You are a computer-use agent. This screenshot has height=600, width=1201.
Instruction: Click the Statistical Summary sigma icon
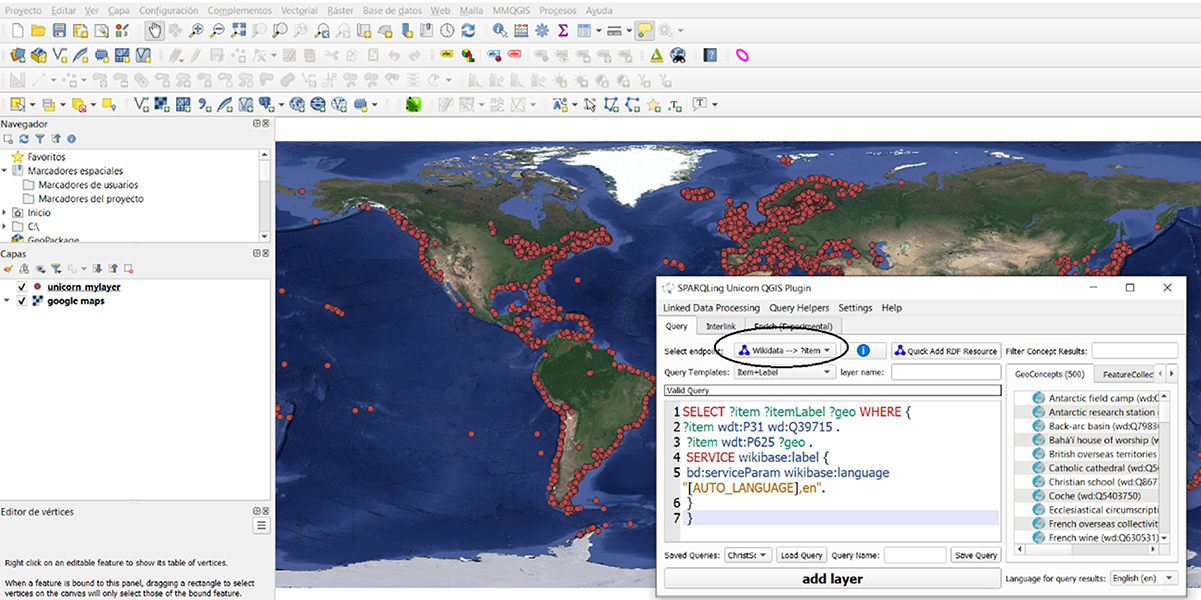point(563,31)
